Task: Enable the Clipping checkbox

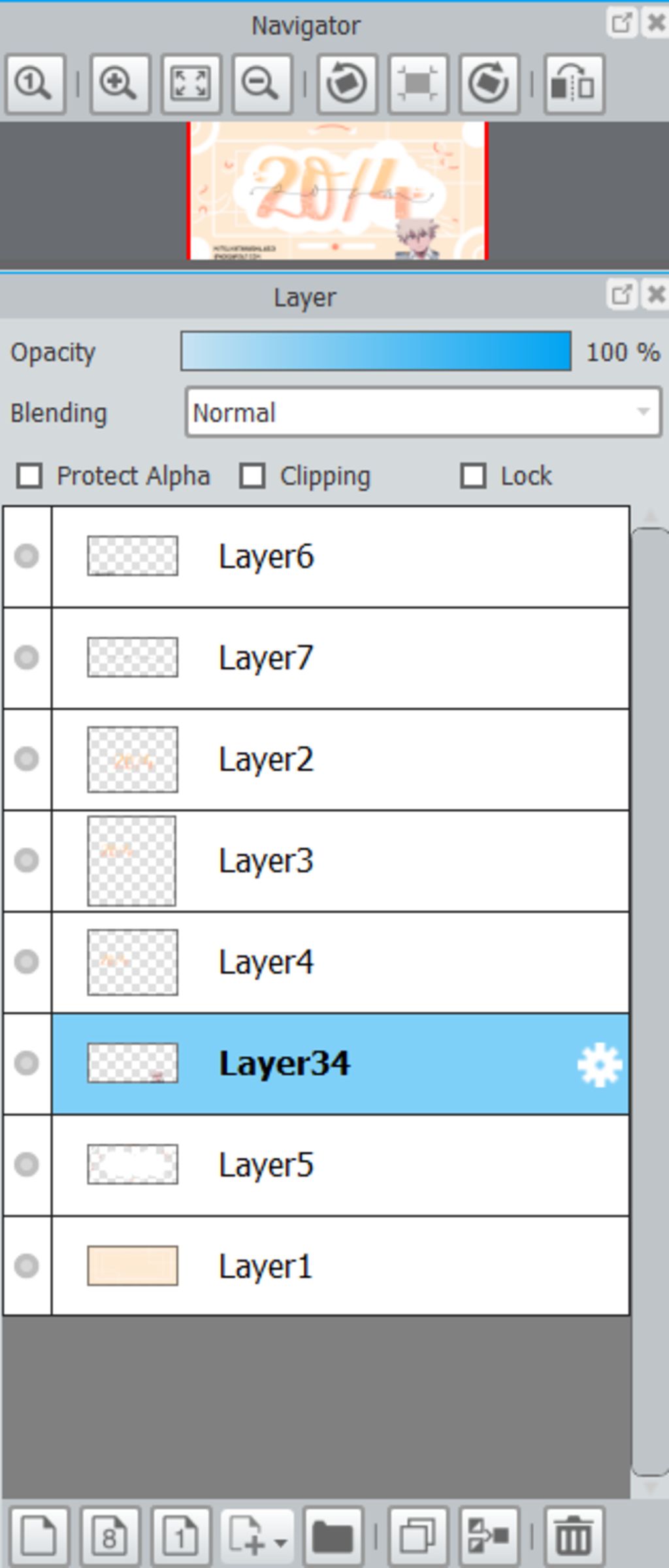Action: click(x=253, y=476)
